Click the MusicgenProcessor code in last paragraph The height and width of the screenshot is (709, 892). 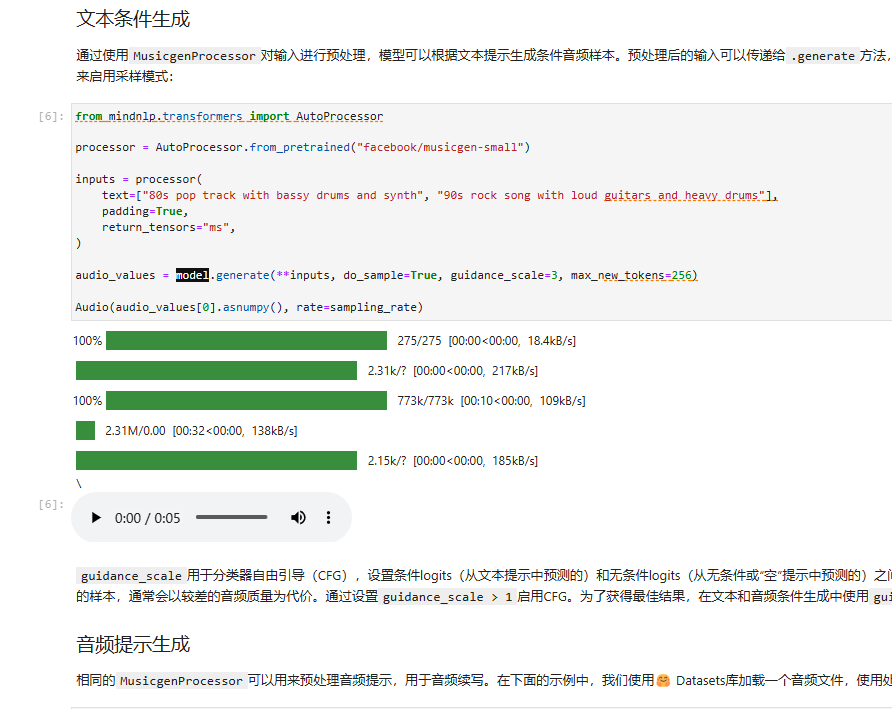pyautogui.click(x=181, y=681)
